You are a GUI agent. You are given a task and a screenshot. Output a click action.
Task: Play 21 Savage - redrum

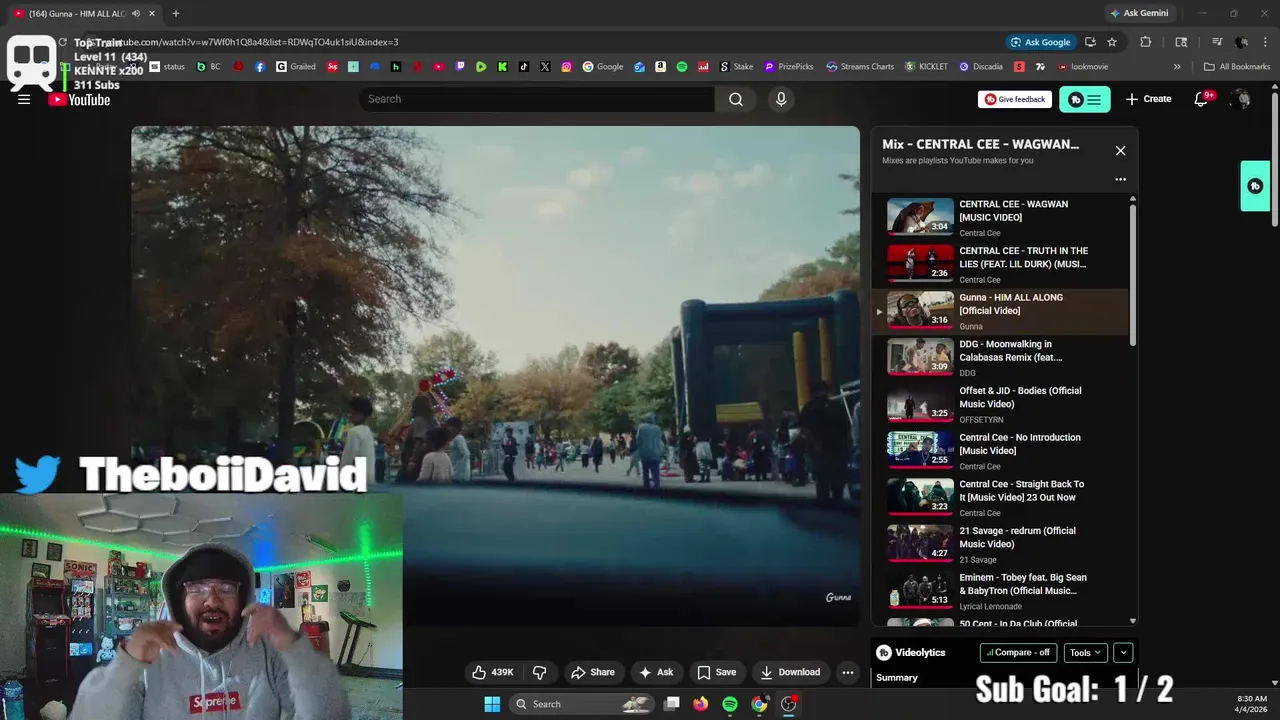[x=1000, y=544]
